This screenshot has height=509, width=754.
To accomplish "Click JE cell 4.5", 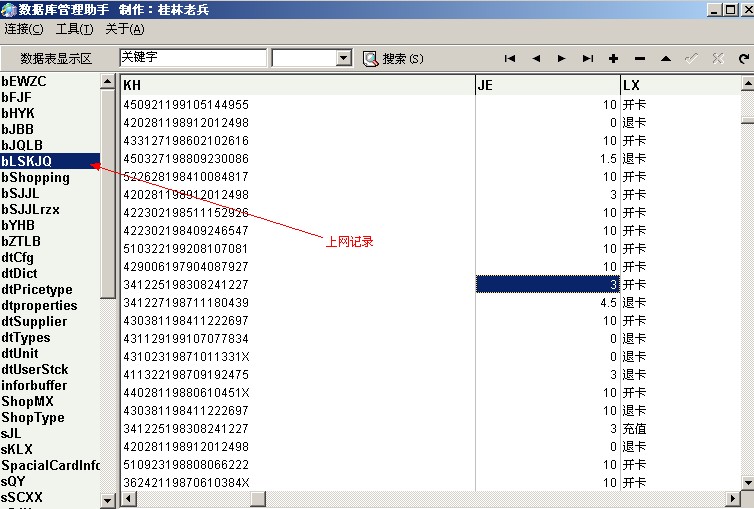I will pos(548,303).
